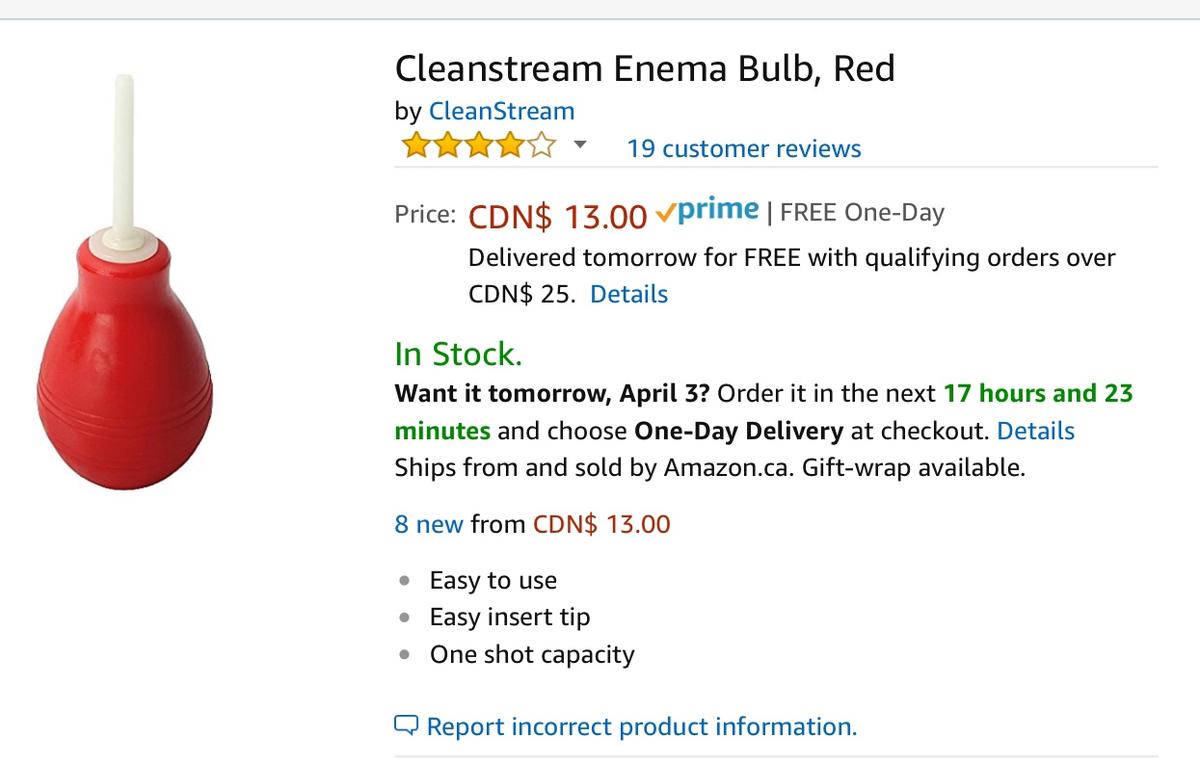1200x764 pixels.
Task: Open Details link after CDN$ 25
Action: tap(628, 294)
